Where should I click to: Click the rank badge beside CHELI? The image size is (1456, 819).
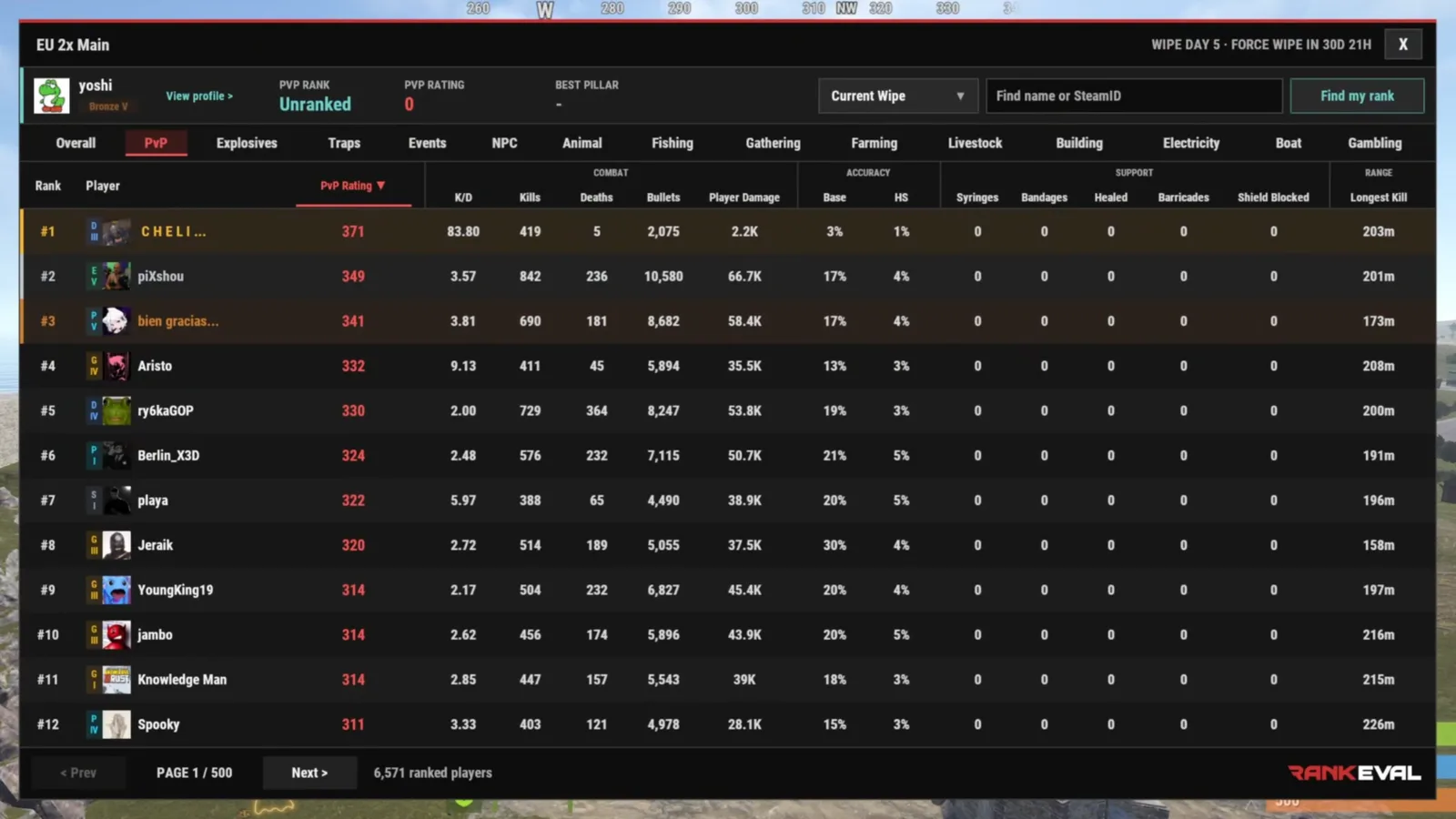[x=94, y=231]
